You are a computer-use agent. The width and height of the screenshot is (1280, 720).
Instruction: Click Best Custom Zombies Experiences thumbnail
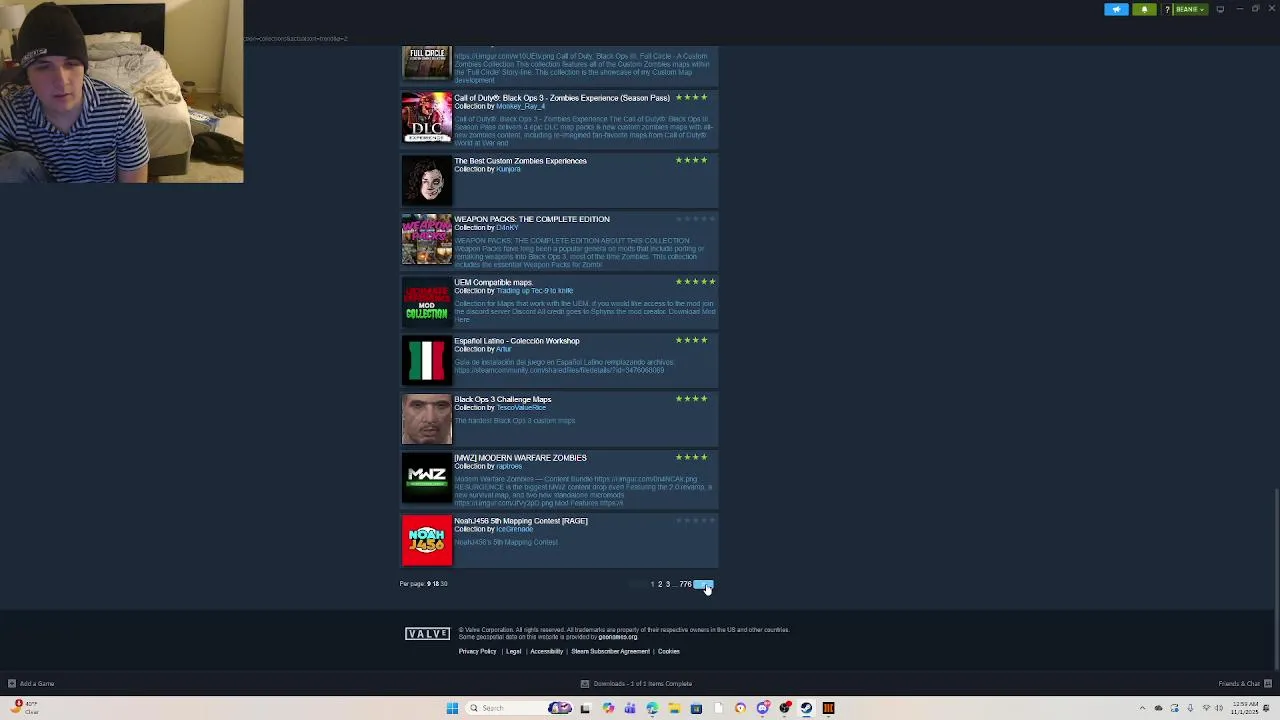pyautogui.click(x=427, y=180)
